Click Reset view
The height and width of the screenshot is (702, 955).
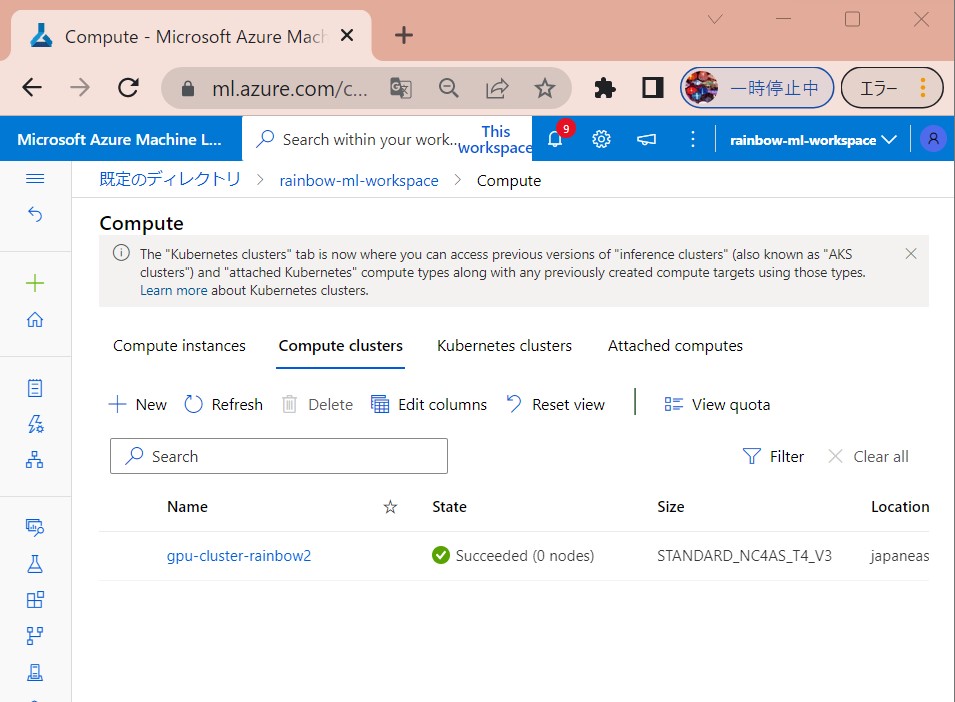[x=555, y=404]
